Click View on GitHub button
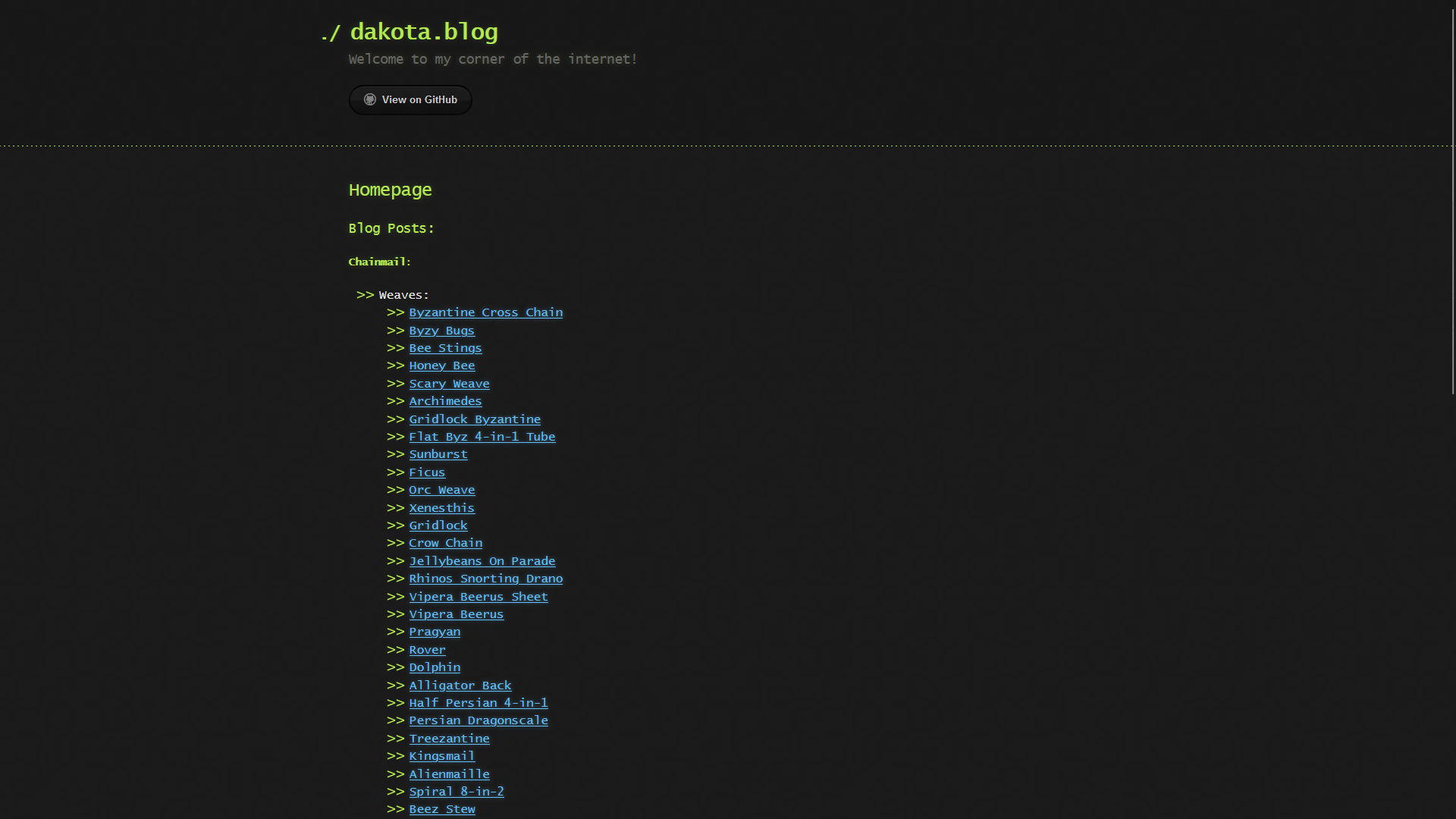Image resolution: width=1456 pixels, height=819 pixels. [410, 99]
